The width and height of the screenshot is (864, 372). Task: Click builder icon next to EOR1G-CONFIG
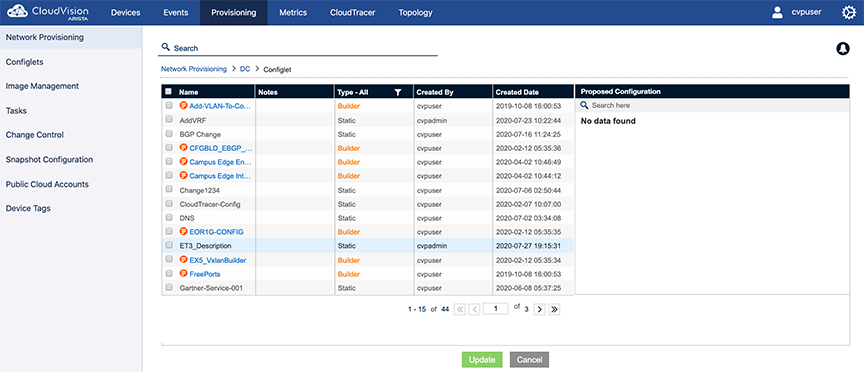coord(183,231)
